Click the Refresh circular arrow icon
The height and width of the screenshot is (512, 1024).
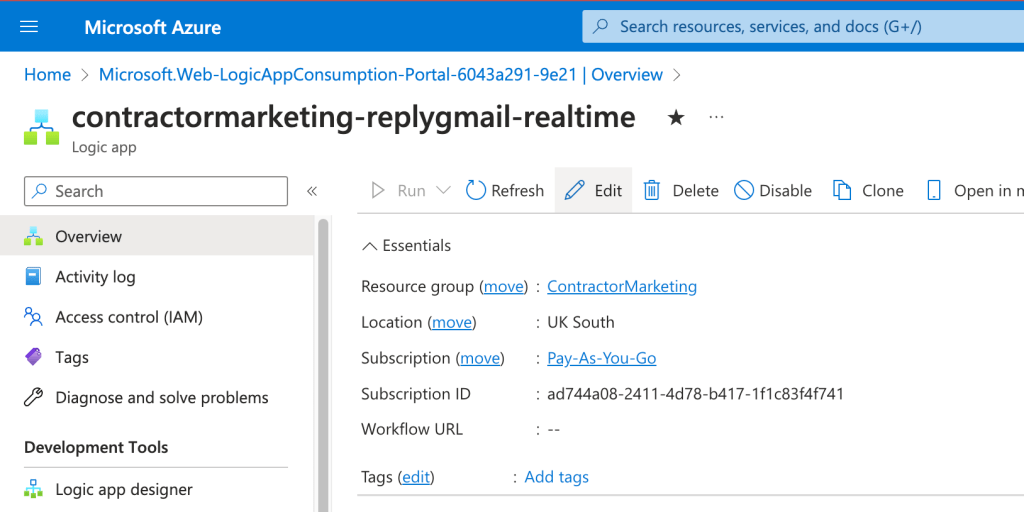click(x=475, y=190)
